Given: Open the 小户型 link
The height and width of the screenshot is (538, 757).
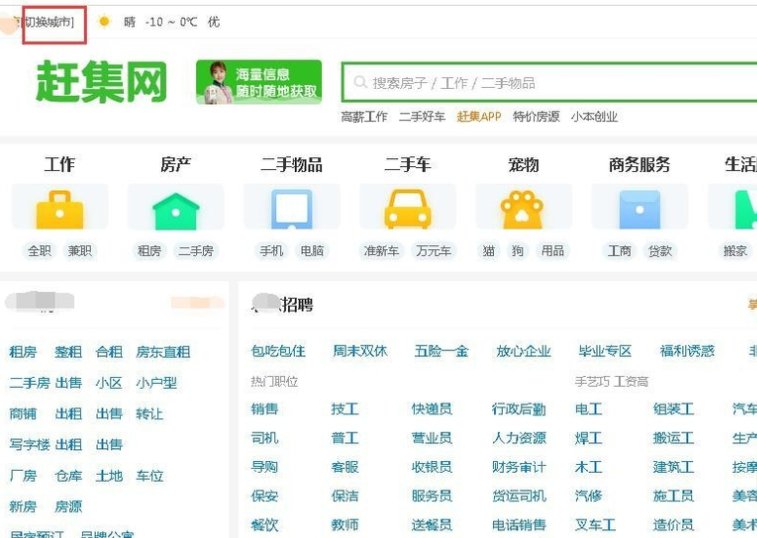Looking at the screenshot, I should (156, 383).
